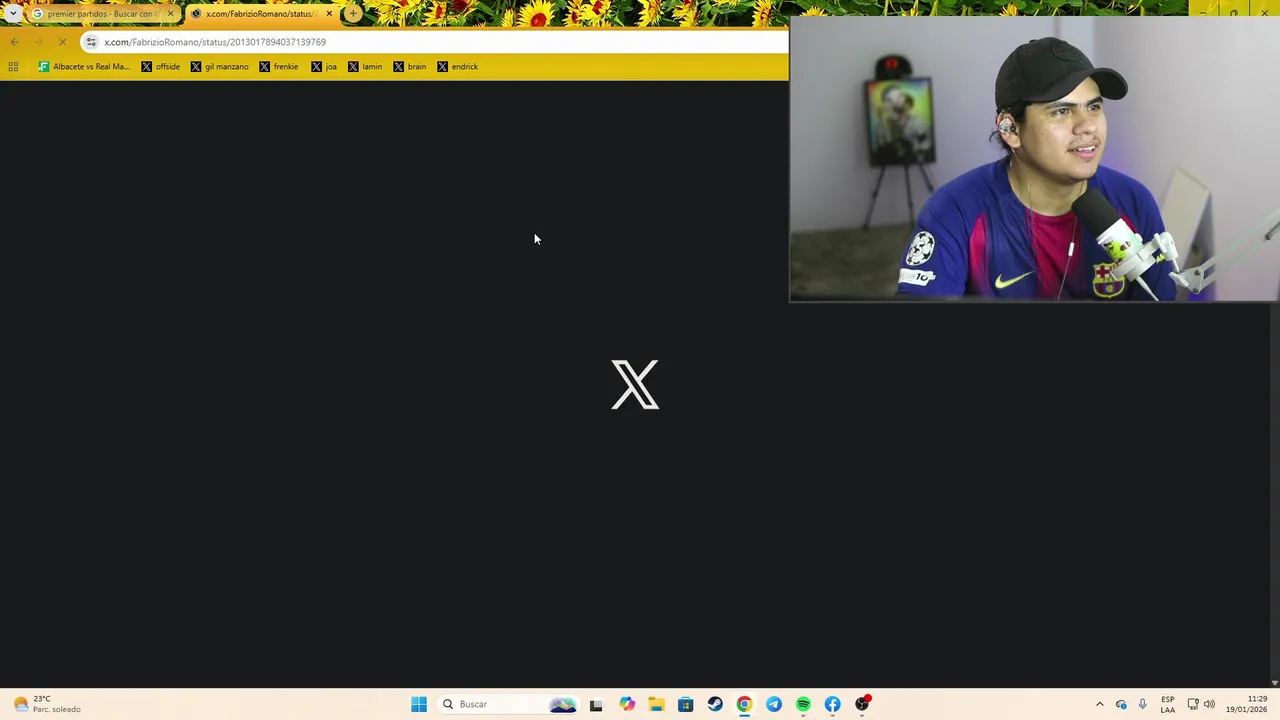Open a new browser tab

[x=353, y=14]
